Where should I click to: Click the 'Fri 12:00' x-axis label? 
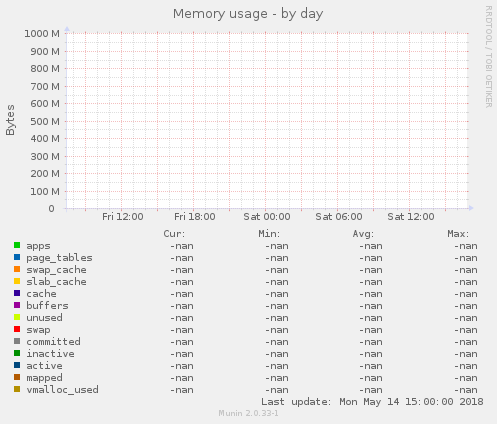click(123, 217)
